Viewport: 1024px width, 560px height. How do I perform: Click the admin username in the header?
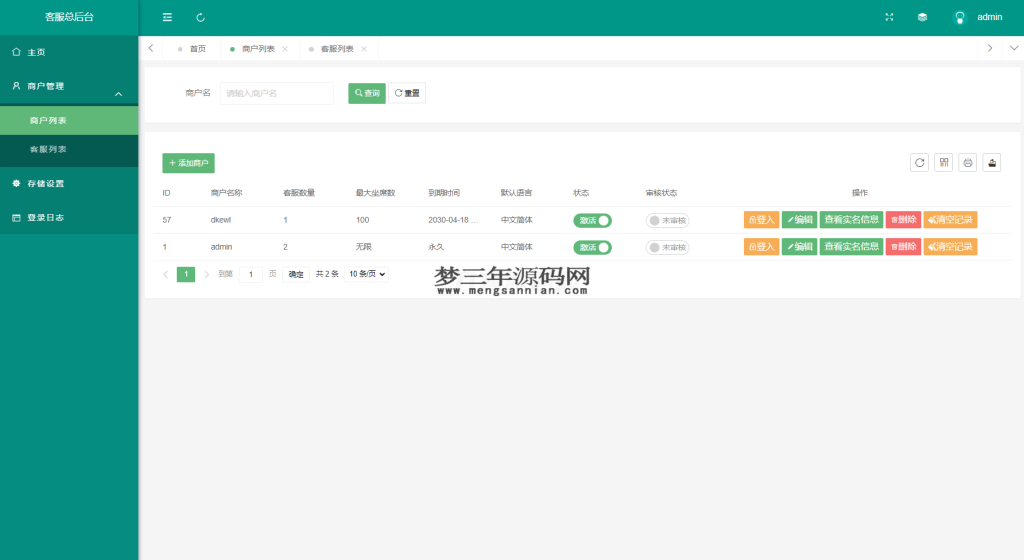pyautogui.click(x=989, y=17)
